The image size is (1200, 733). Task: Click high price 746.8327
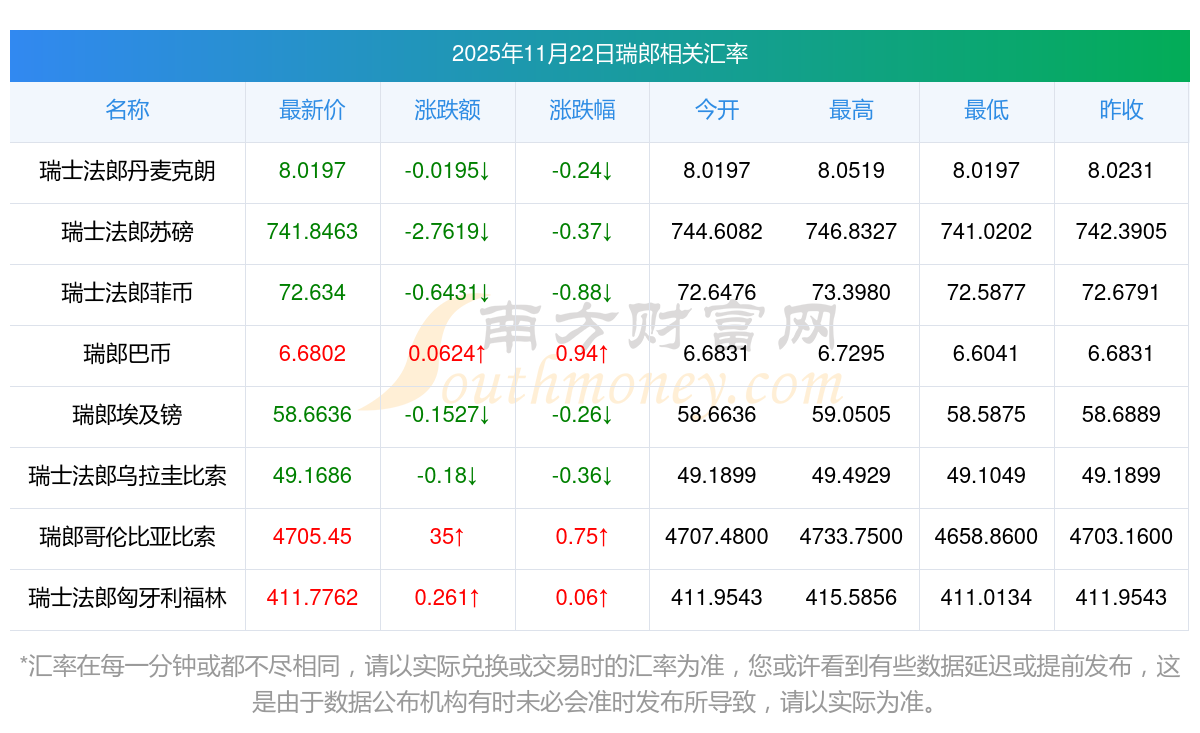[x=851, y=232]
